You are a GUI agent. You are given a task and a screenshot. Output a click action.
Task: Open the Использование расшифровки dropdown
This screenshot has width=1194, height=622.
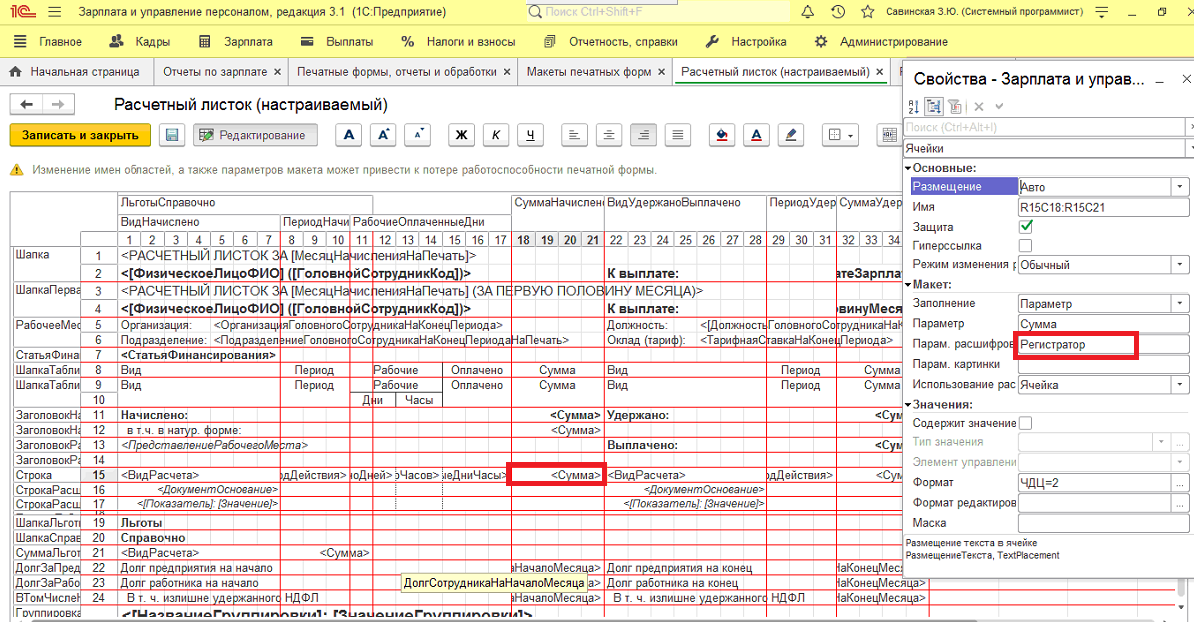tap(1180, 385)
